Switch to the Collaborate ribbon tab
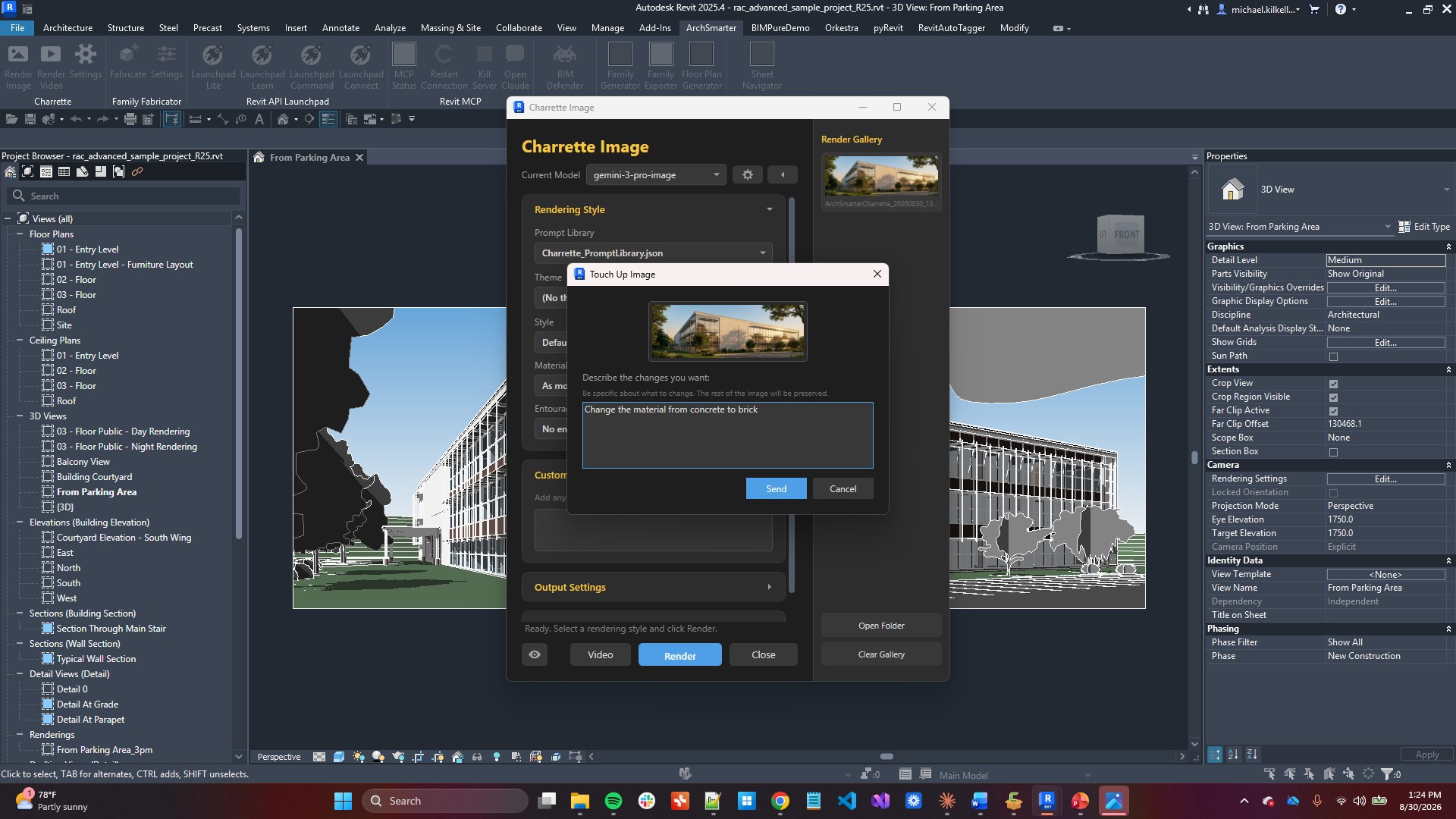The image size is (1456, 819). [519, 28]
